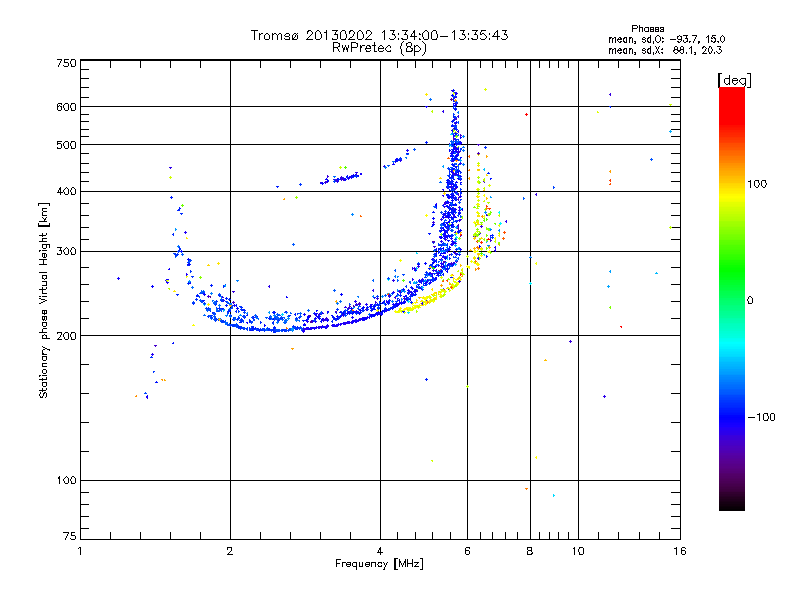Click the green zero region of the color bar
The height and width of the screenshot is (600, 800).
732,298
